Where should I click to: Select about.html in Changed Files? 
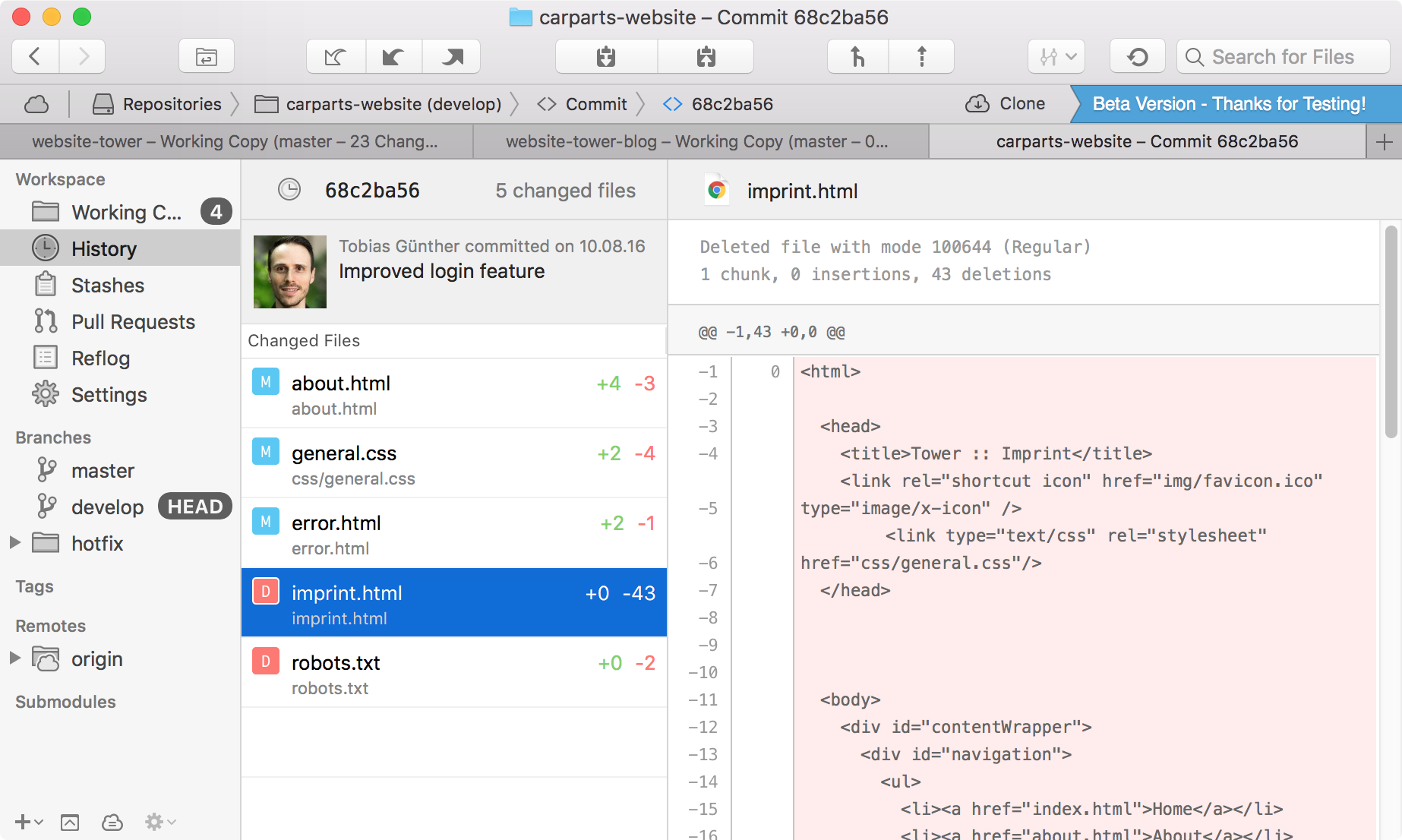click(x=453, y=393)
